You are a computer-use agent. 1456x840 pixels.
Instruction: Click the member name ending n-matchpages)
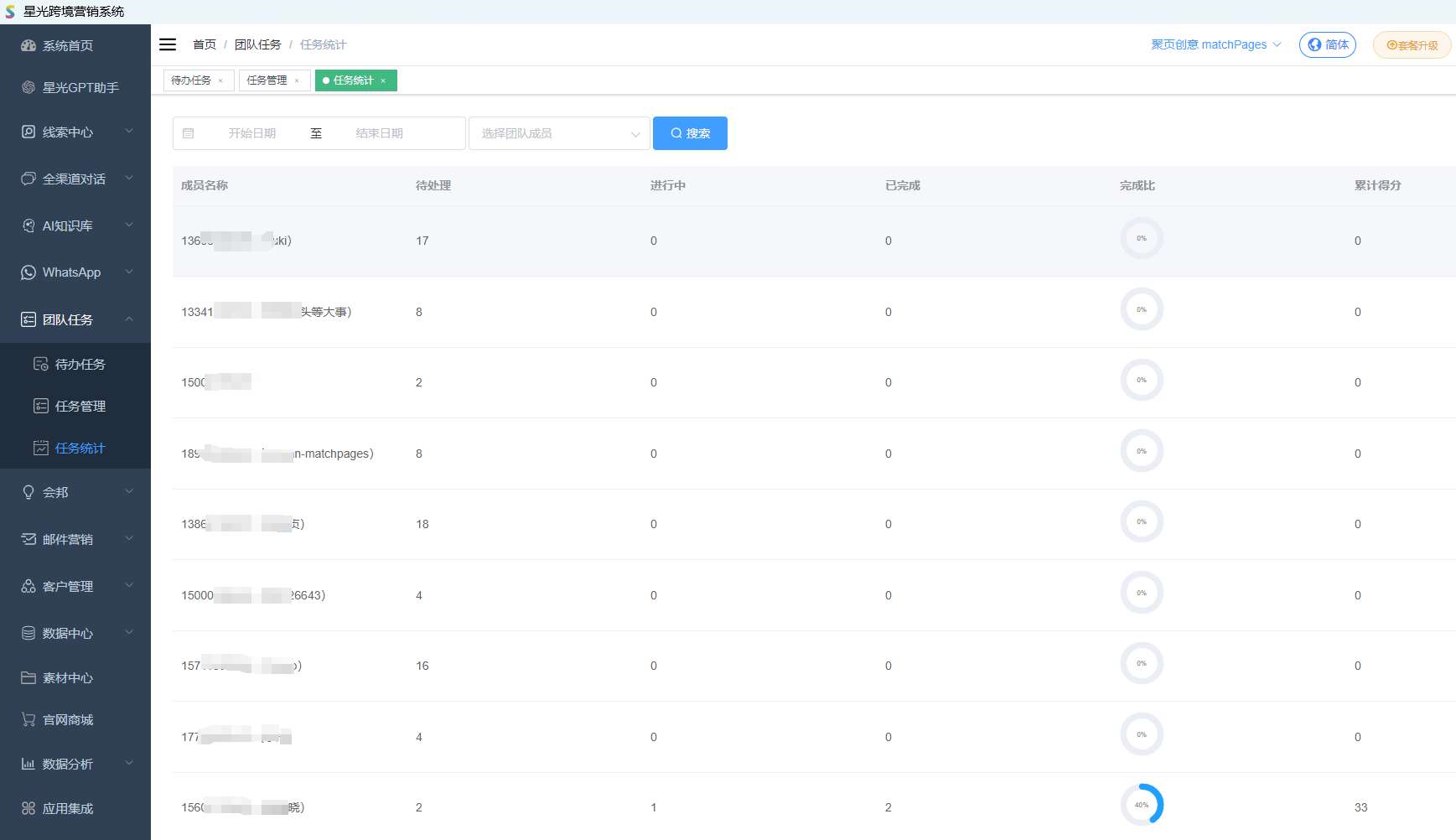tap(277, 454)
